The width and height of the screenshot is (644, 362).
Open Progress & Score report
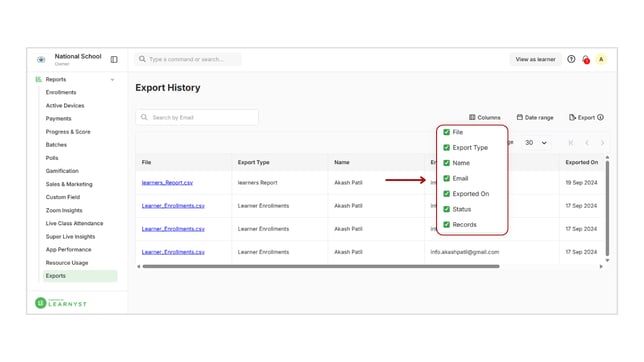coord(68,132)
